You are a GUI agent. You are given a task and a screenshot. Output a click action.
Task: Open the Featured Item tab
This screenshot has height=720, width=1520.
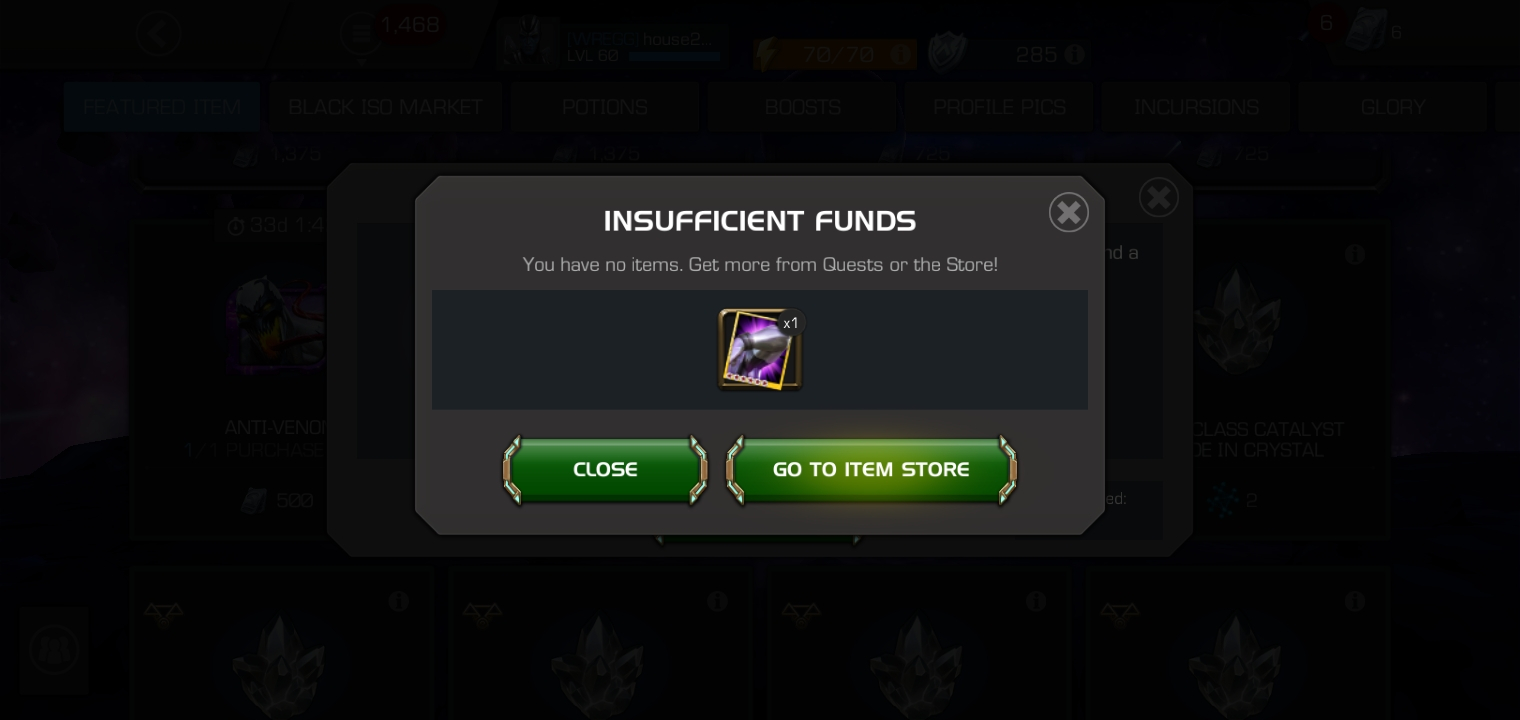[162, 107]
